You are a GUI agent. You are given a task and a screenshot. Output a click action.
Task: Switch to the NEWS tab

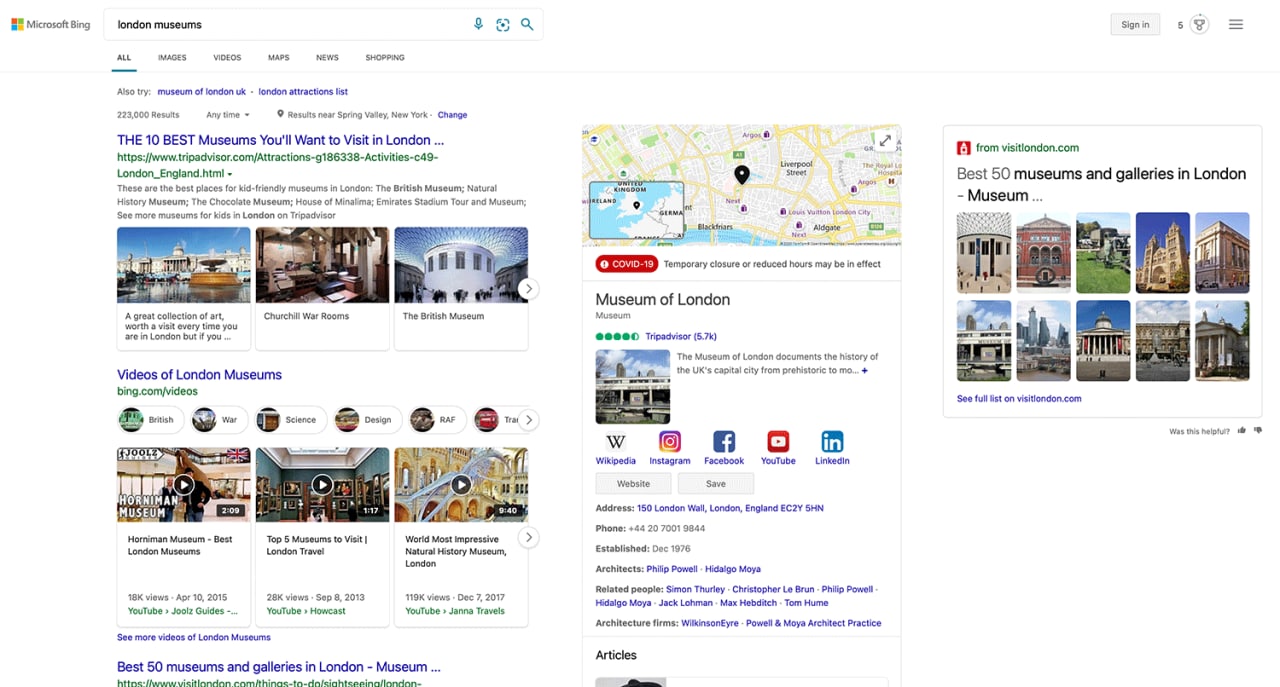tap(327, 58)
